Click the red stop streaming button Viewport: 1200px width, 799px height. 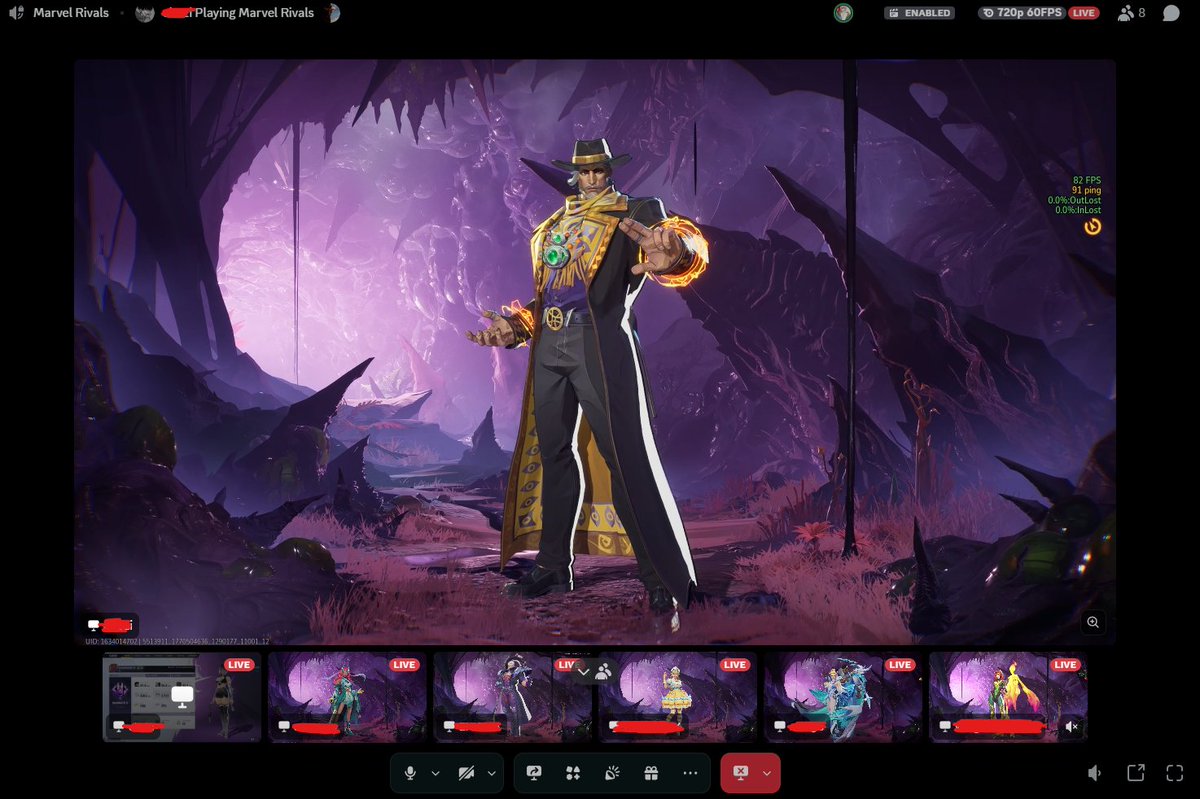point(740,772)
